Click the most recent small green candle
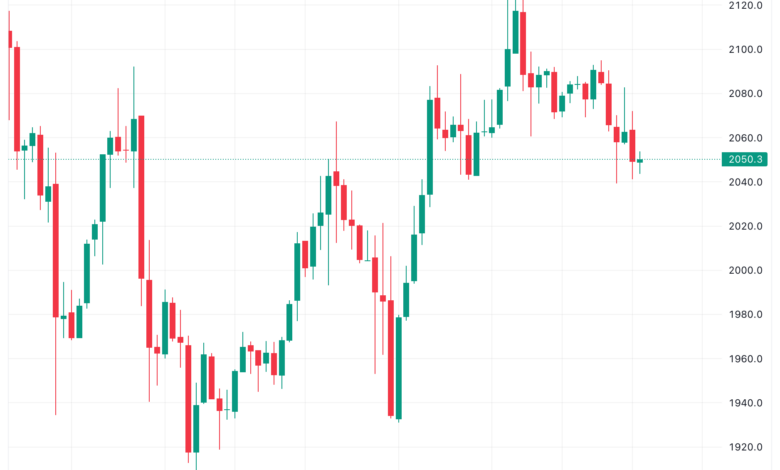780x470 pixels. pos(640,161)
